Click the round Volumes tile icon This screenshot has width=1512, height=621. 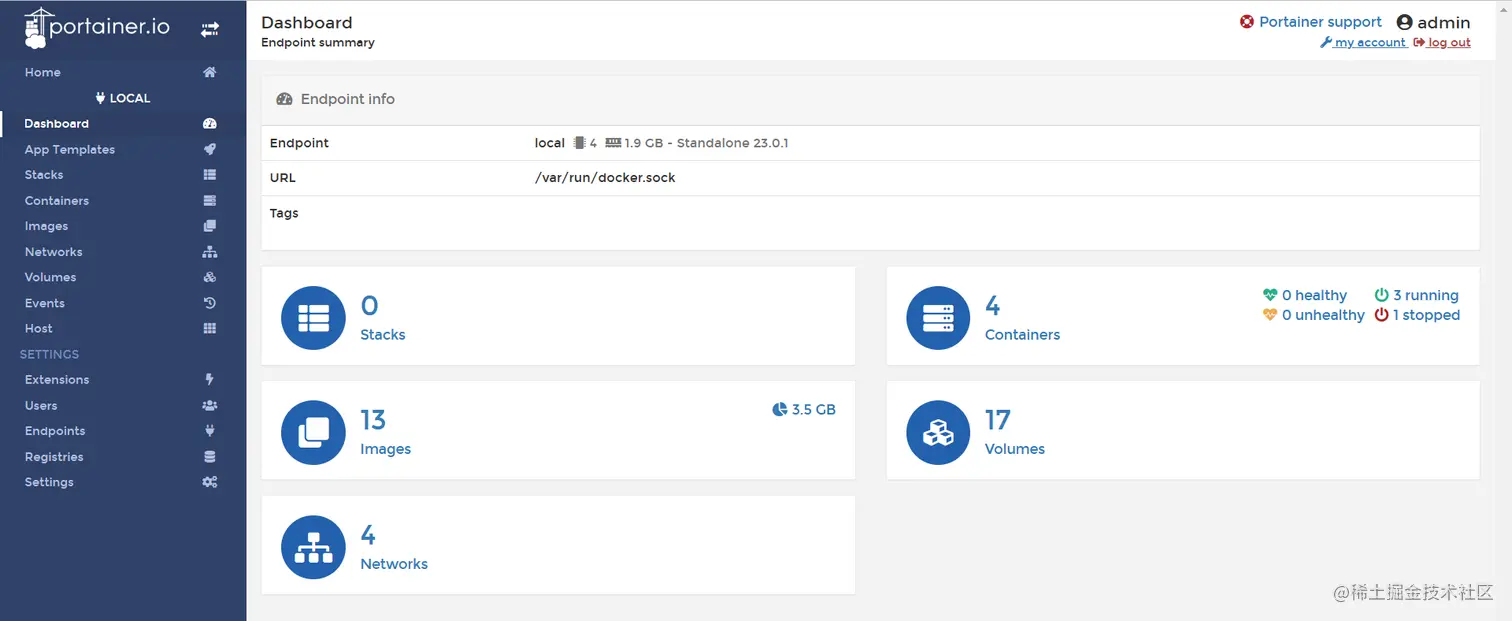[938, 432]
